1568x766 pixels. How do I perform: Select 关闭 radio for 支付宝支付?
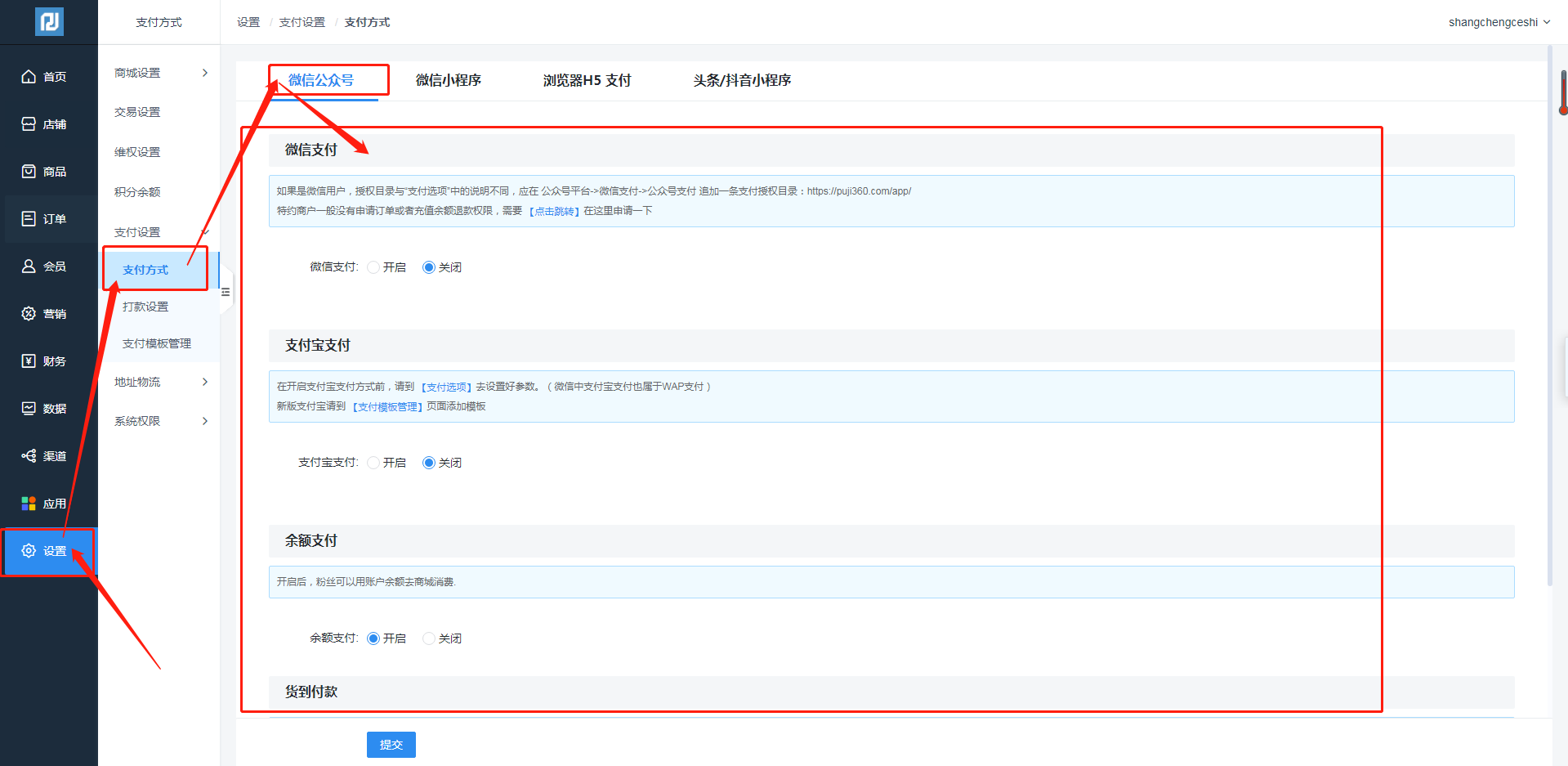tap(429, 463)
